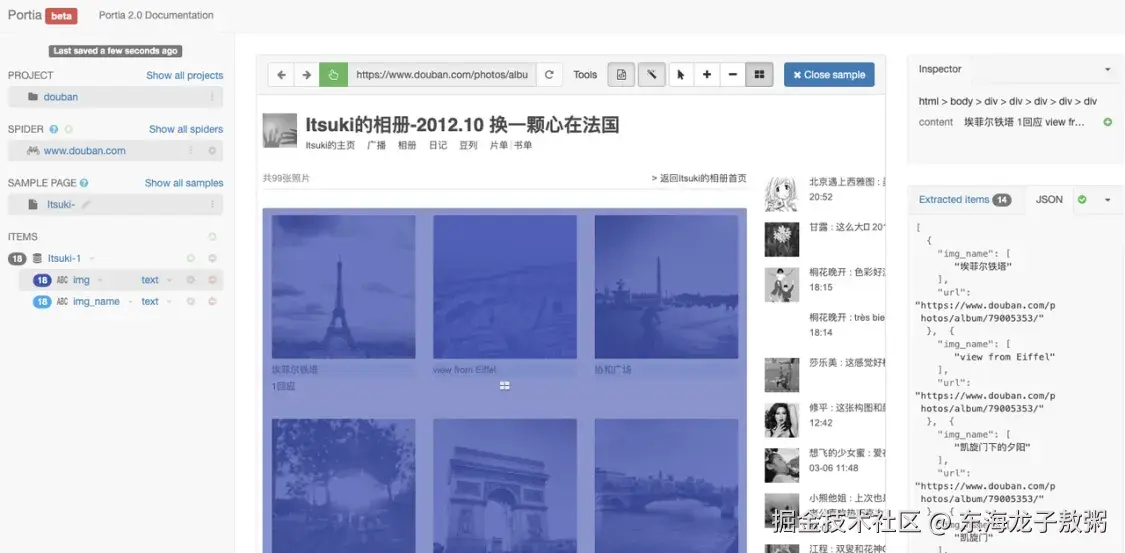Expand the Itsuki-1 dropdown arrow
This screenshot has width=1125, height=553.
click(x=92, y=258)
